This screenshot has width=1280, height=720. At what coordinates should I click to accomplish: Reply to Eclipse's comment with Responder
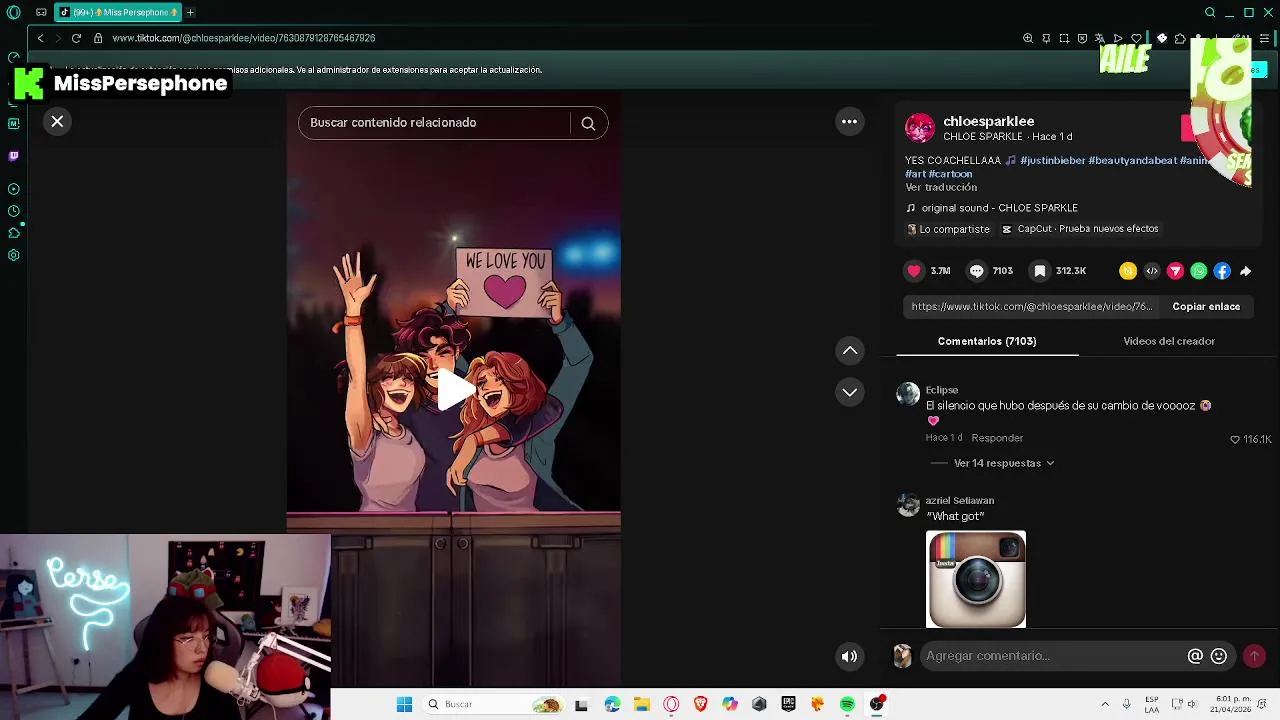point(997,438)
